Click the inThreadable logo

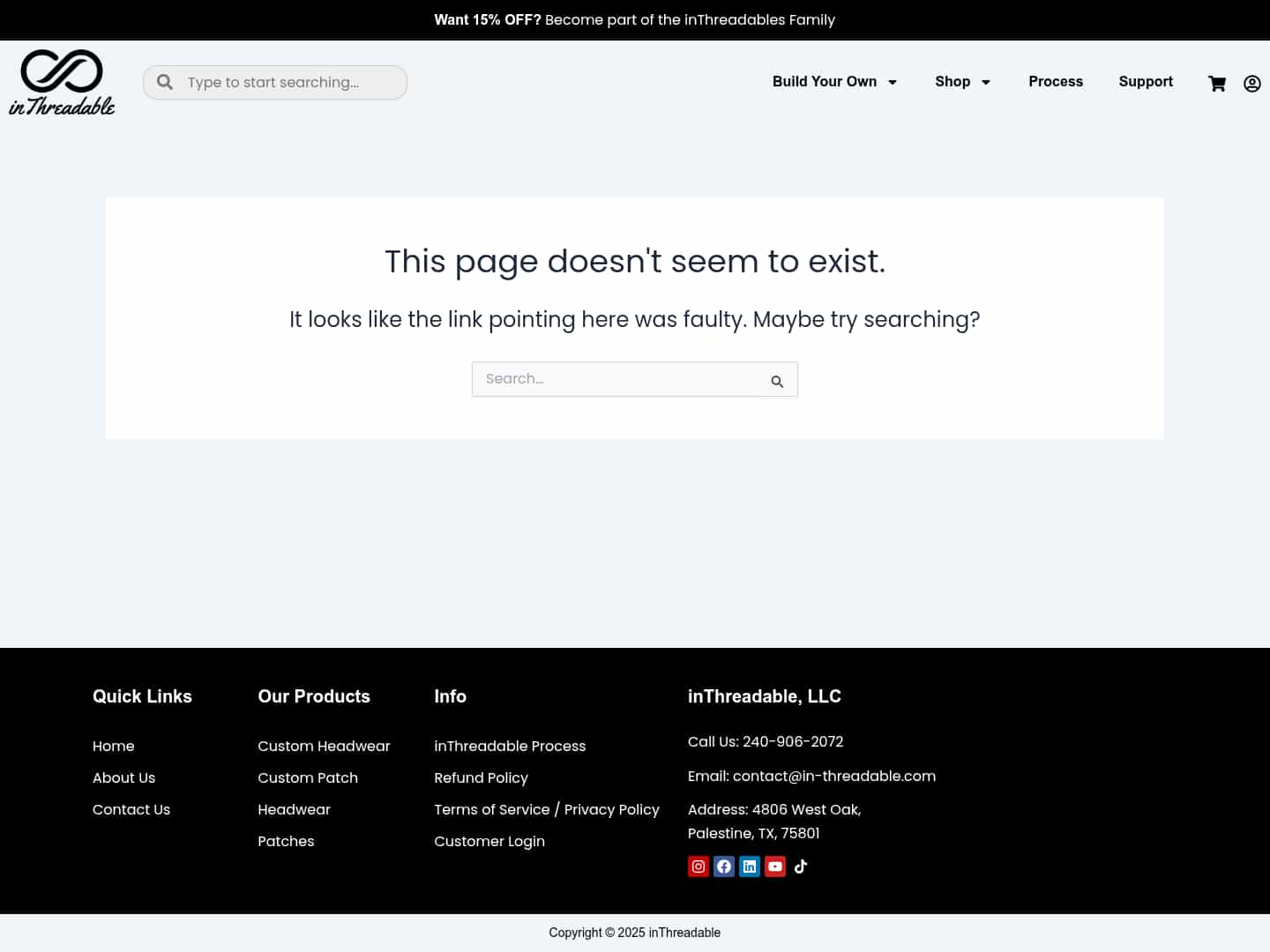pos(62,82)
